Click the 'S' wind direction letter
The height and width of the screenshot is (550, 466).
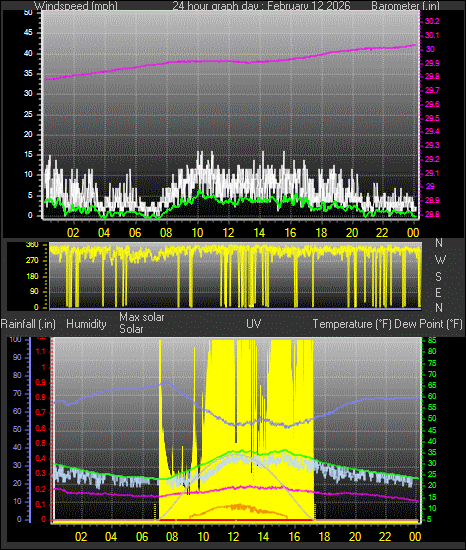pos(438,276)
